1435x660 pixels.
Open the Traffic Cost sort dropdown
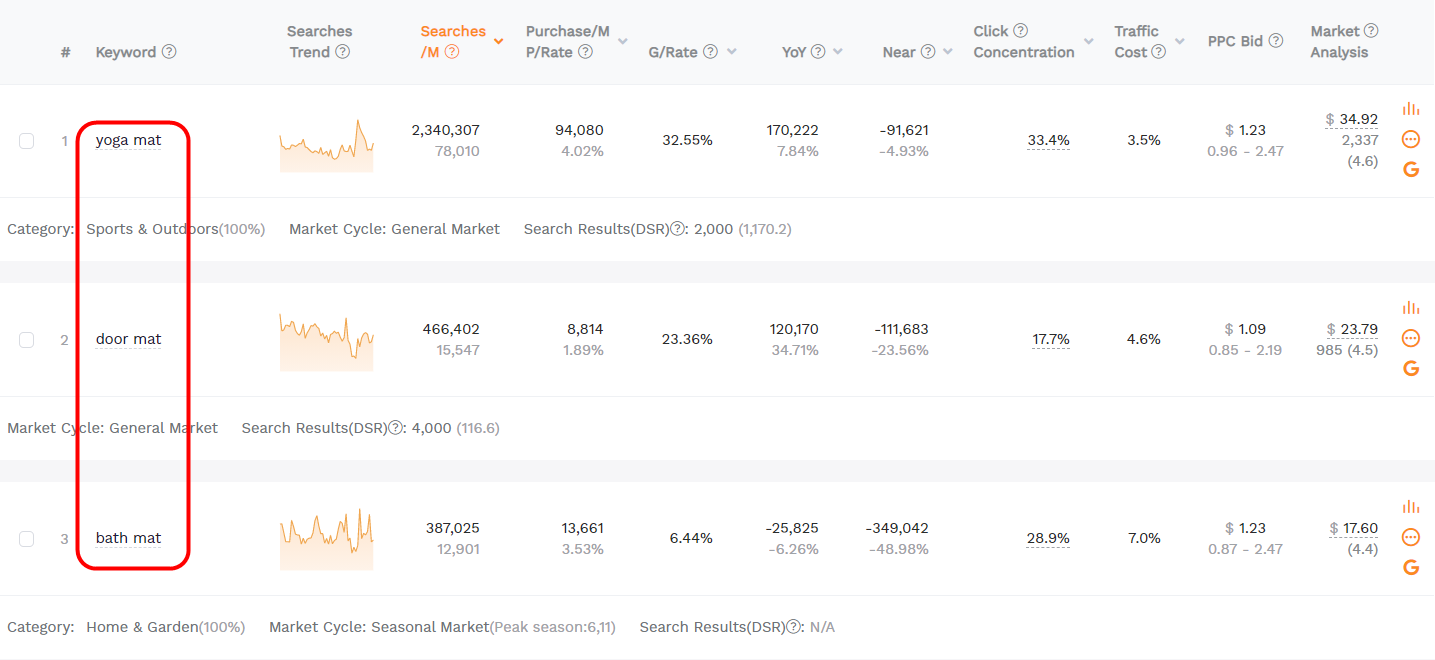point(1180,42)
